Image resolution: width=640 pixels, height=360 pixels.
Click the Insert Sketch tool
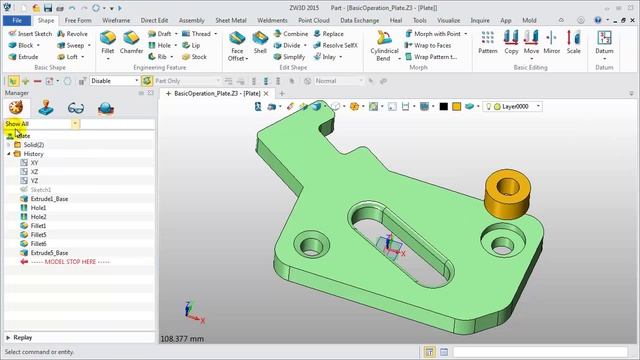pyautogui.click(x=30, y=34)
